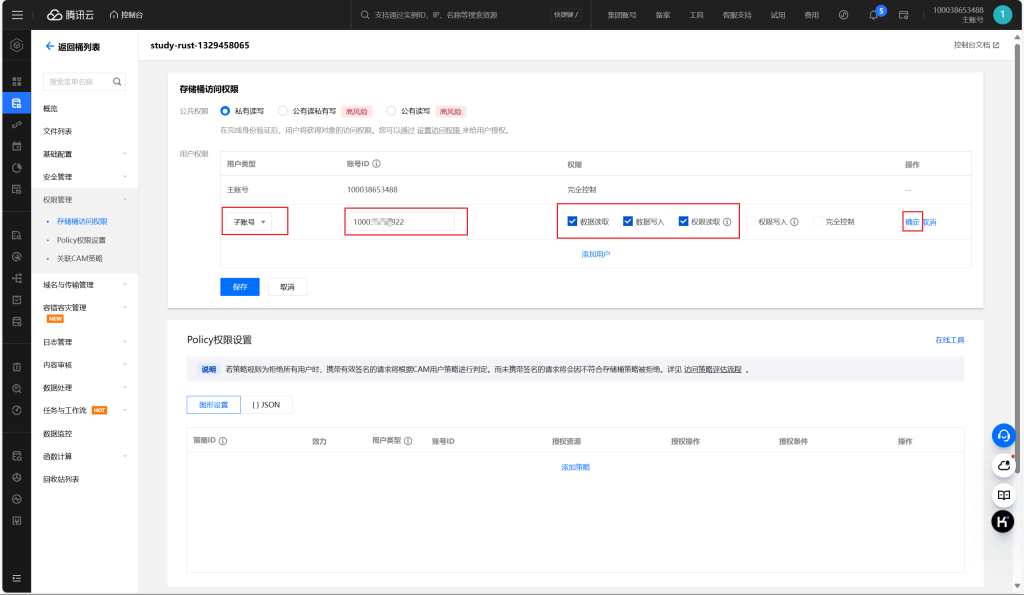Click the cloud floating icon on right edge
Image resolution: width=1024 pixels, height=595 pixels.
(x=1003, y=465)
